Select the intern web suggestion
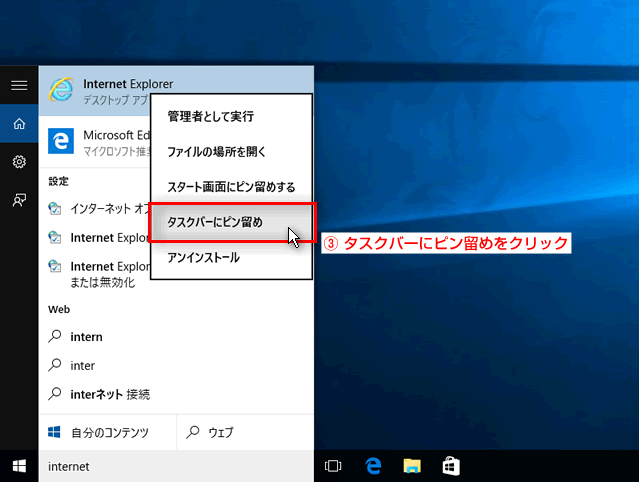The width and height of the screenshot is (639, 482). click(x=176, y=337)
